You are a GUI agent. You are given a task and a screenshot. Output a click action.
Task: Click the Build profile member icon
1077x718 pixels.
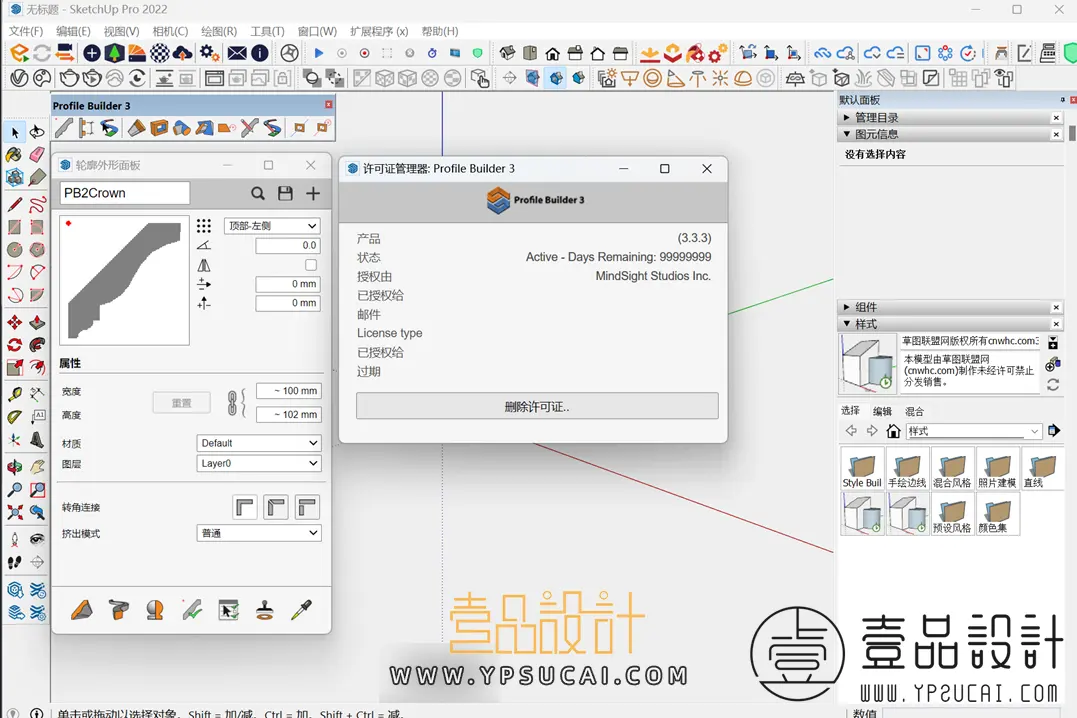[x=82, y=609]
